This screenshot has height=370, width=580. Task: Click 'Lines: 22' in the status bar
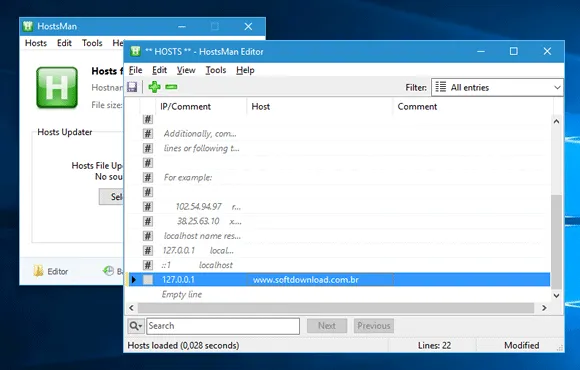coord(434,346)
